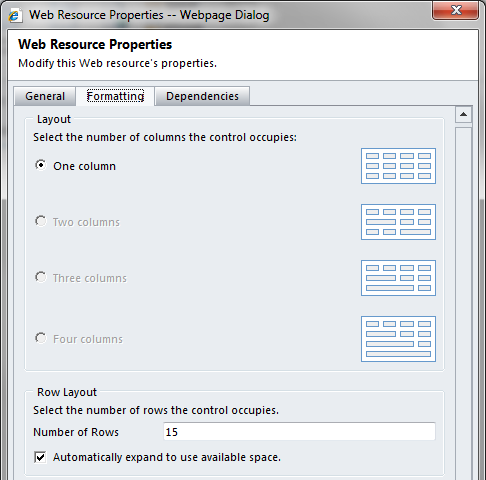Select the Two columns radio button
486x480 pixels.
tap(41, 221)
